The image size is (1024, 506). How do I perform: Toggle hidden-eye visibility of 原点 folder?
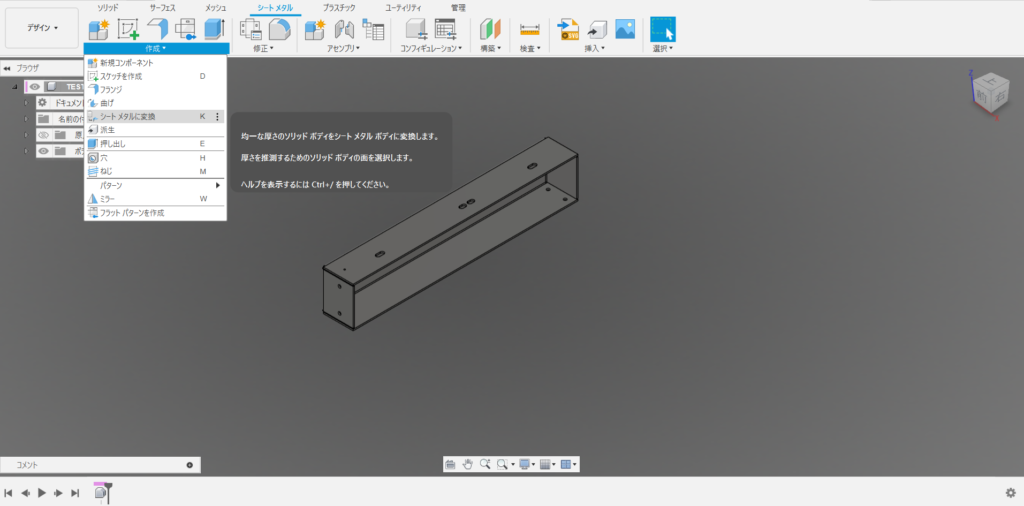coord(43,135)
